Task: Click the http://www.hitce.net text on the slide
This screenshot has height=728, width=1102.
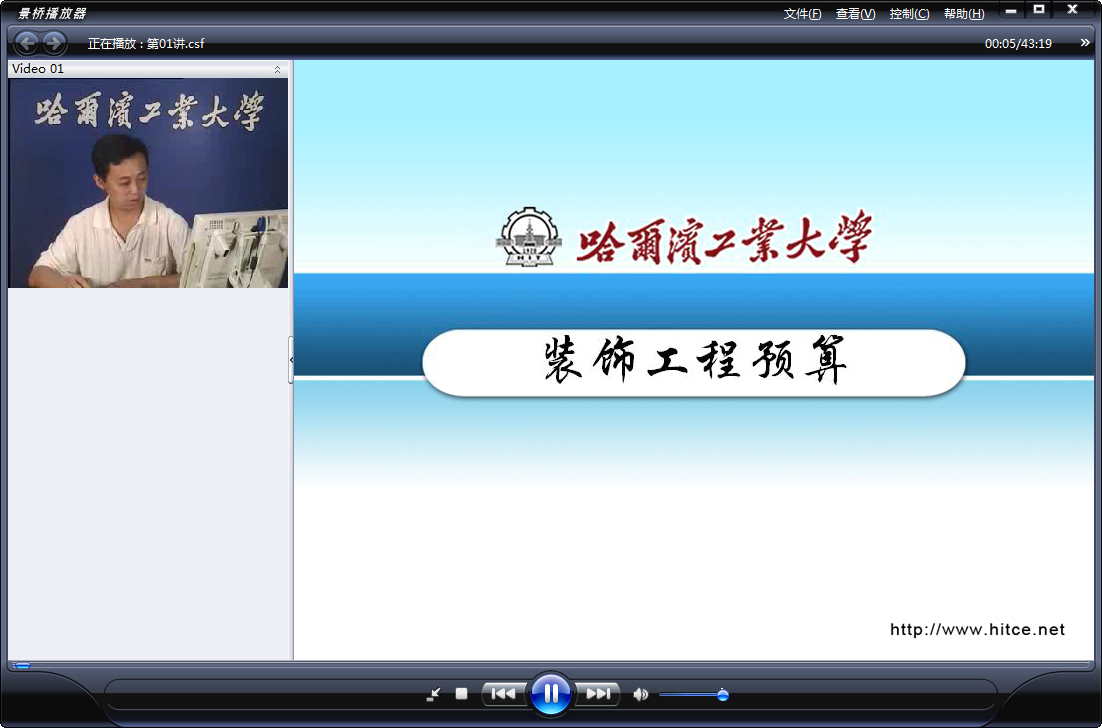Action: tap(978, 630)
